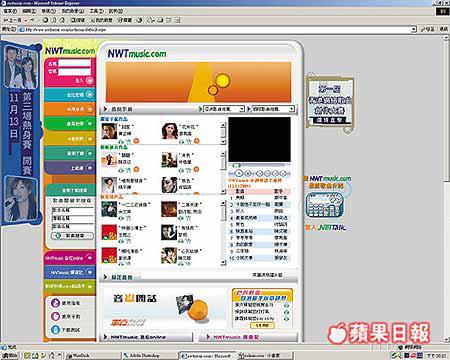The height and width of the screenshot is (360, 450).
Task: Click the username input field in login box
Action: click(x=74, y=63)
